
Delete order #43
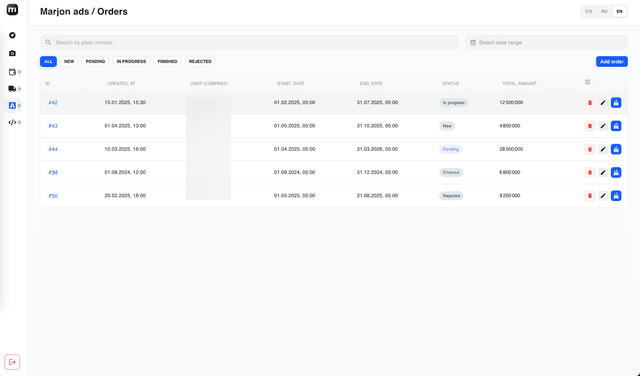click(x=590, y=126)
